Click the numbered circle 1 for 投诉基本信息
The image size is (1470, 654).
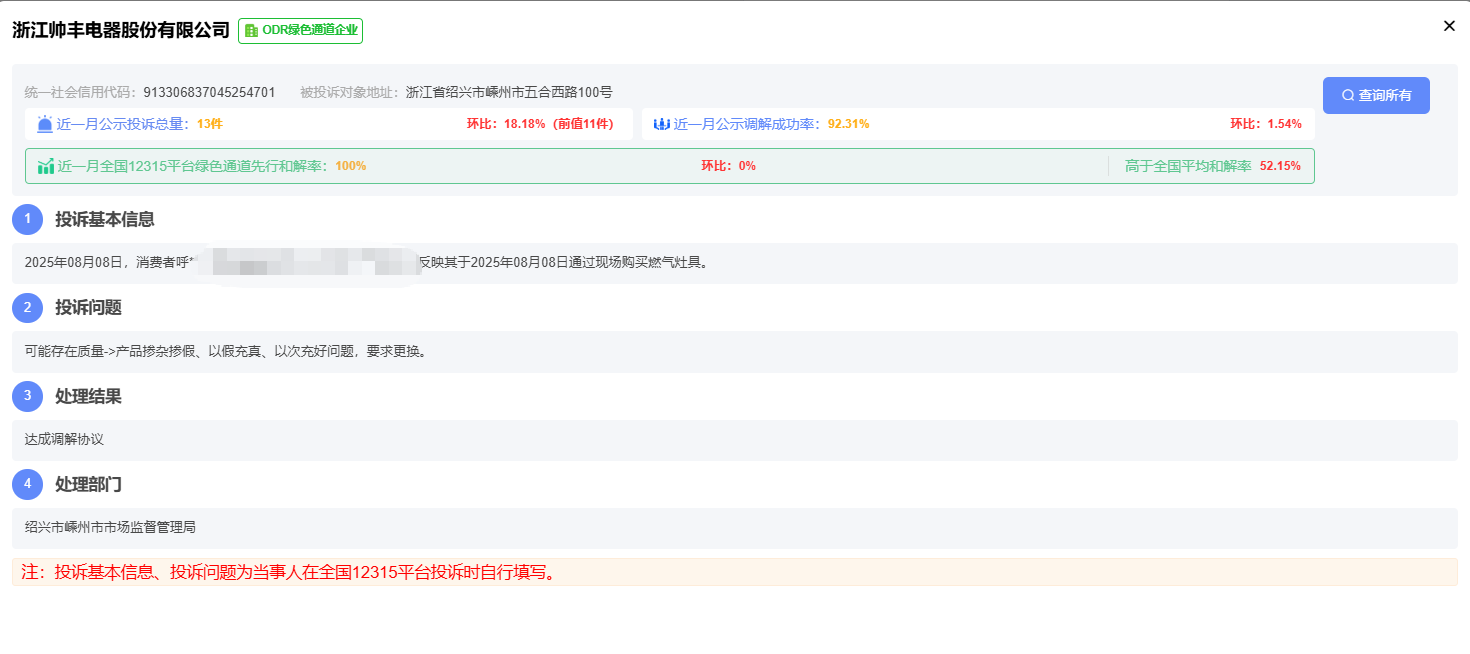click(28, 219)
